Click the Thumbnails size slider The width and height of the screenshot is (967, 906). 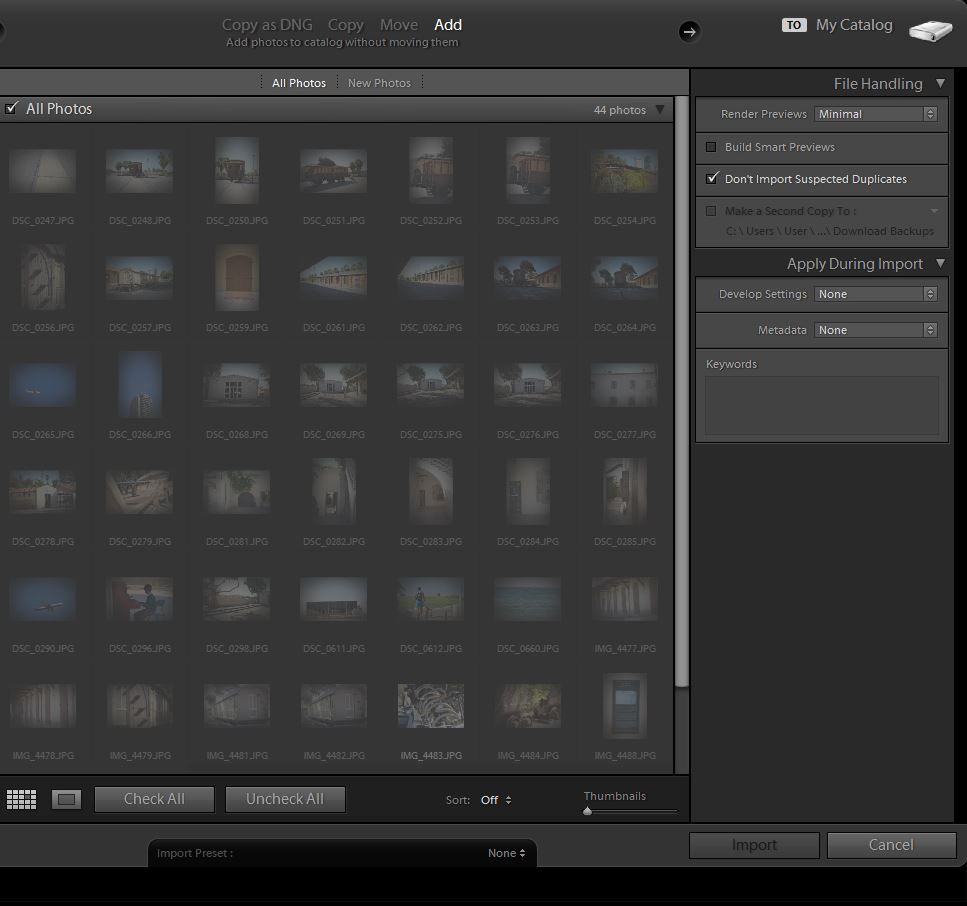coord(630,811)
